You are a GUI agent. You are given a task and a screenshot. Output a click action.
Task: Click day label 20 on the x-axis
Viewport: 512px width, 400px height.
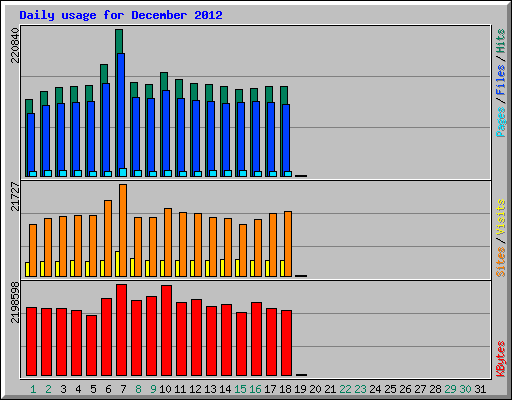[x=315, y=389]
